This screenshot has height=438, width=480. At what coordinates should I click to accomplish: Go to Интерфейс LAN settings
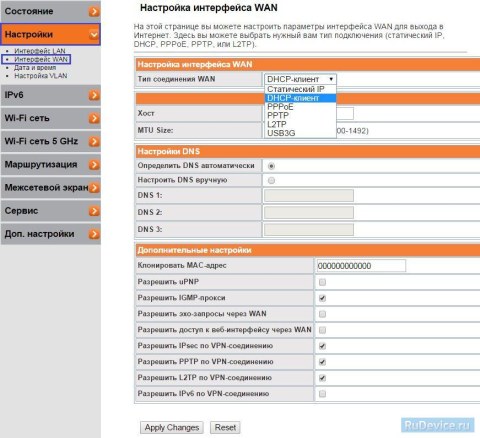click(x=40, y=51)
